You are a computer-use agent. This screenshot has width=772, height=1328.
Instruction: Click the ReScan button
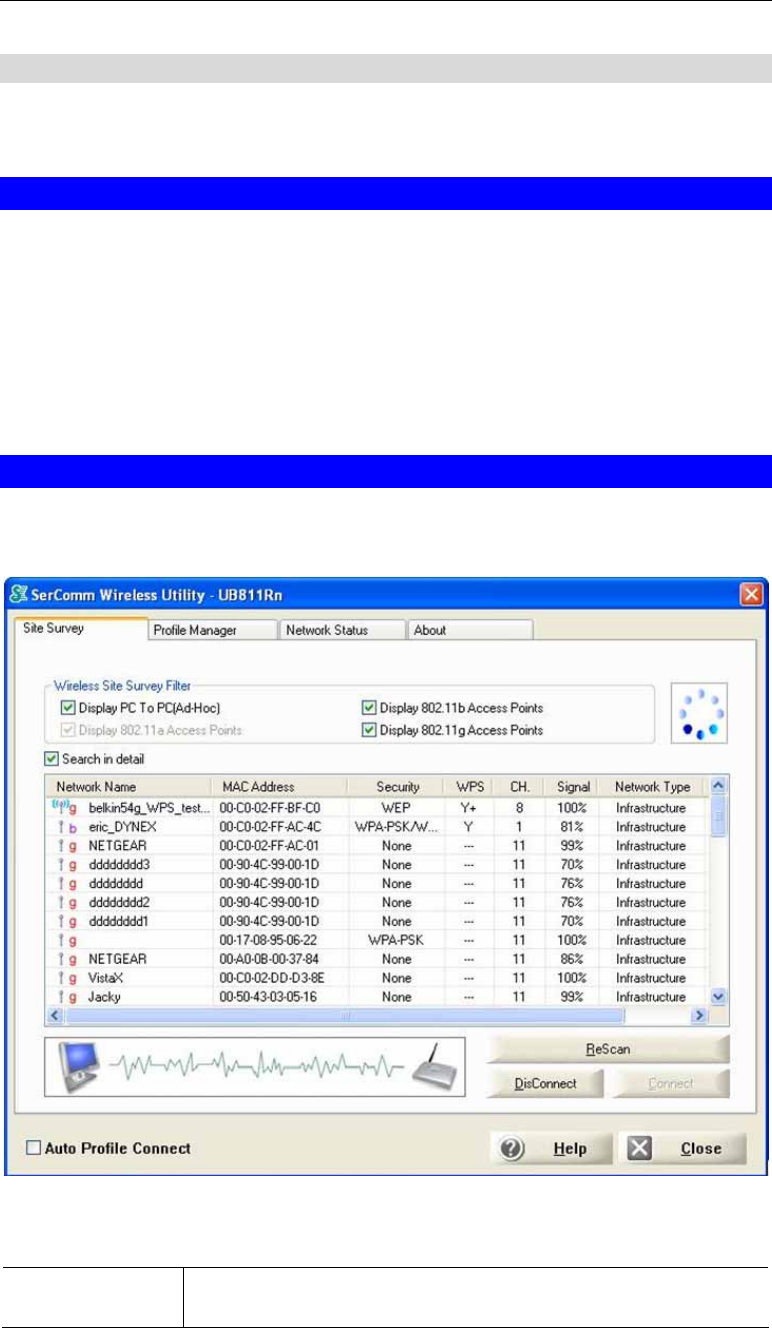pyautogui.click(x=608, y=1050)
